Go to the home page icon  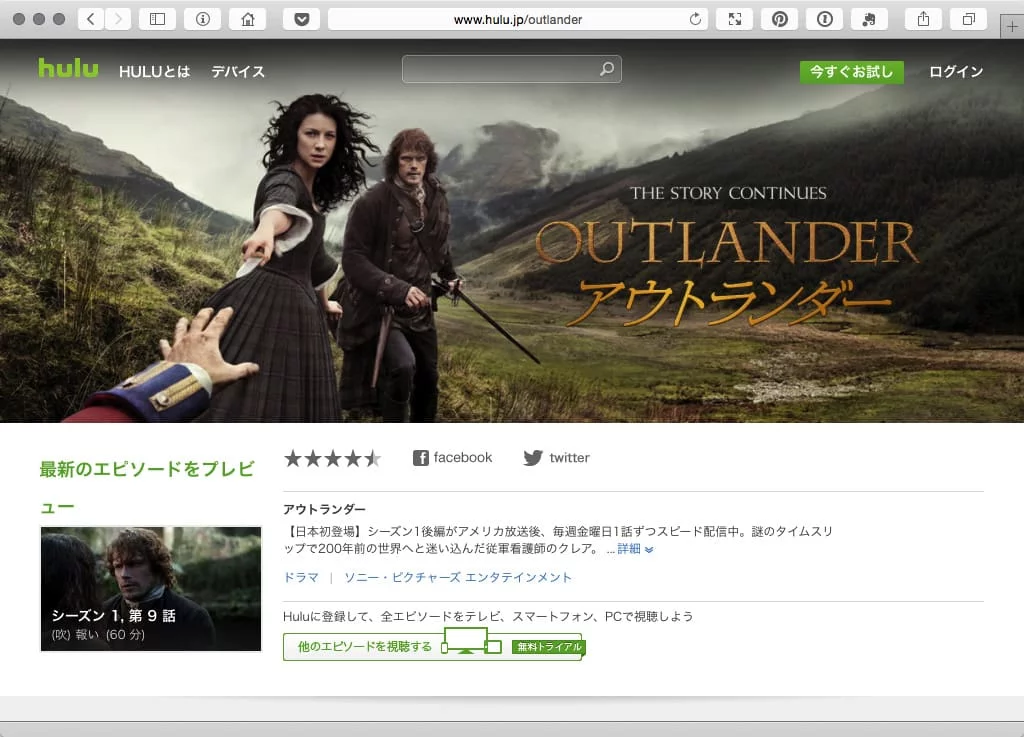click(248, 19)
